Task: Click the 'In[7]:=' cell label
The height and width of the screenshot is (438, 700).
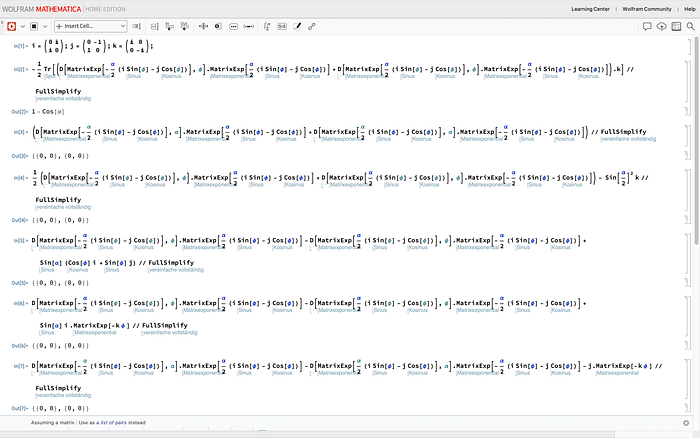Action: coord(21,366)
